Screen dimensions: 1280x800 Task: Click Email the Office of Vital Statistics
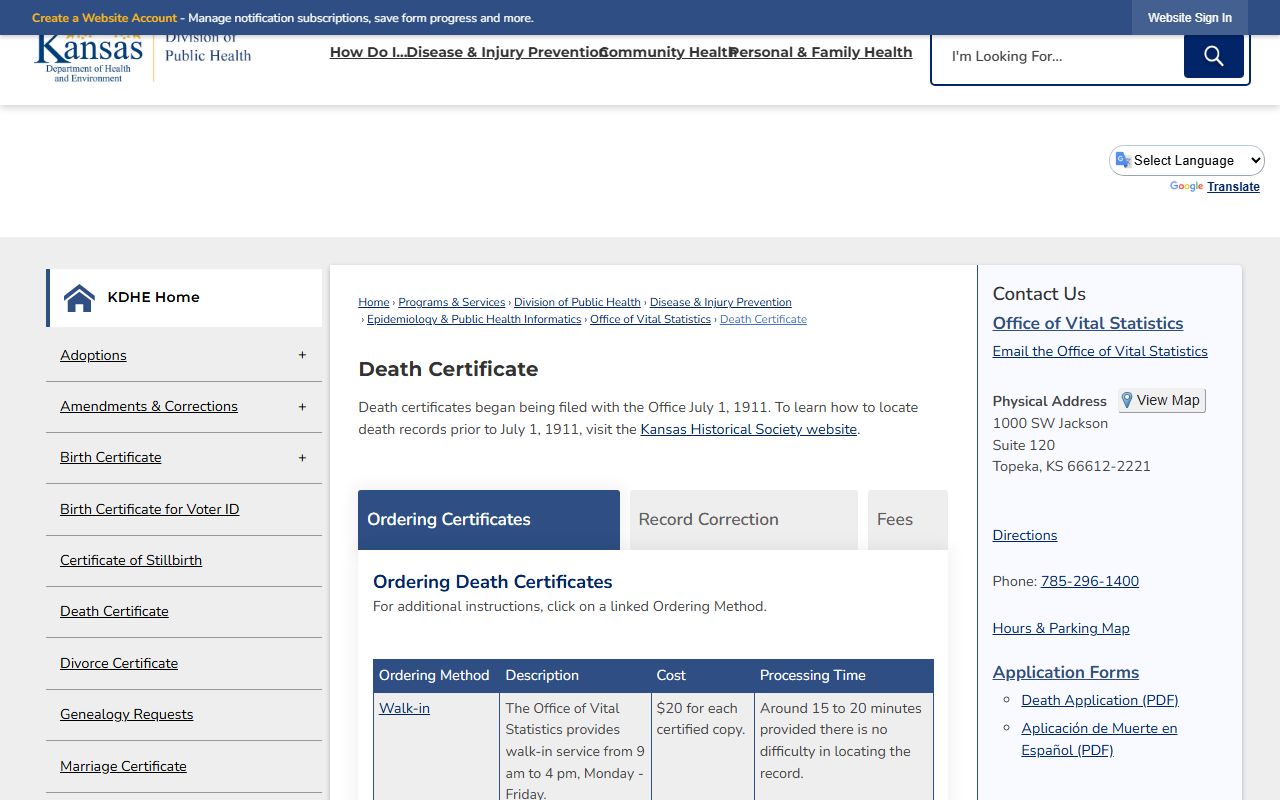[x=1100, y=351]
